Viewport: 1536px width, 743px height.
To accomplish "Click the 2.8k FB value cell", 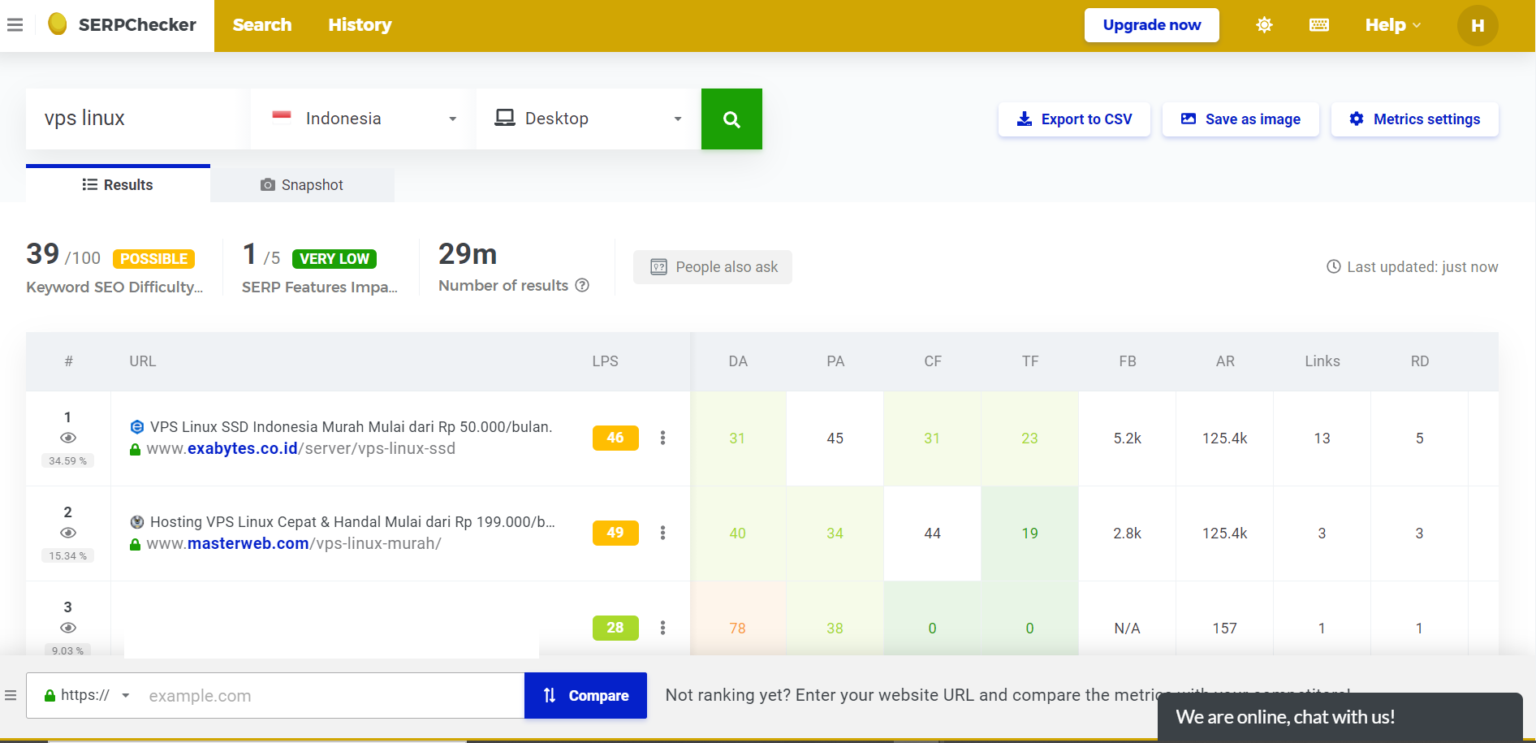I will 1127,533.
